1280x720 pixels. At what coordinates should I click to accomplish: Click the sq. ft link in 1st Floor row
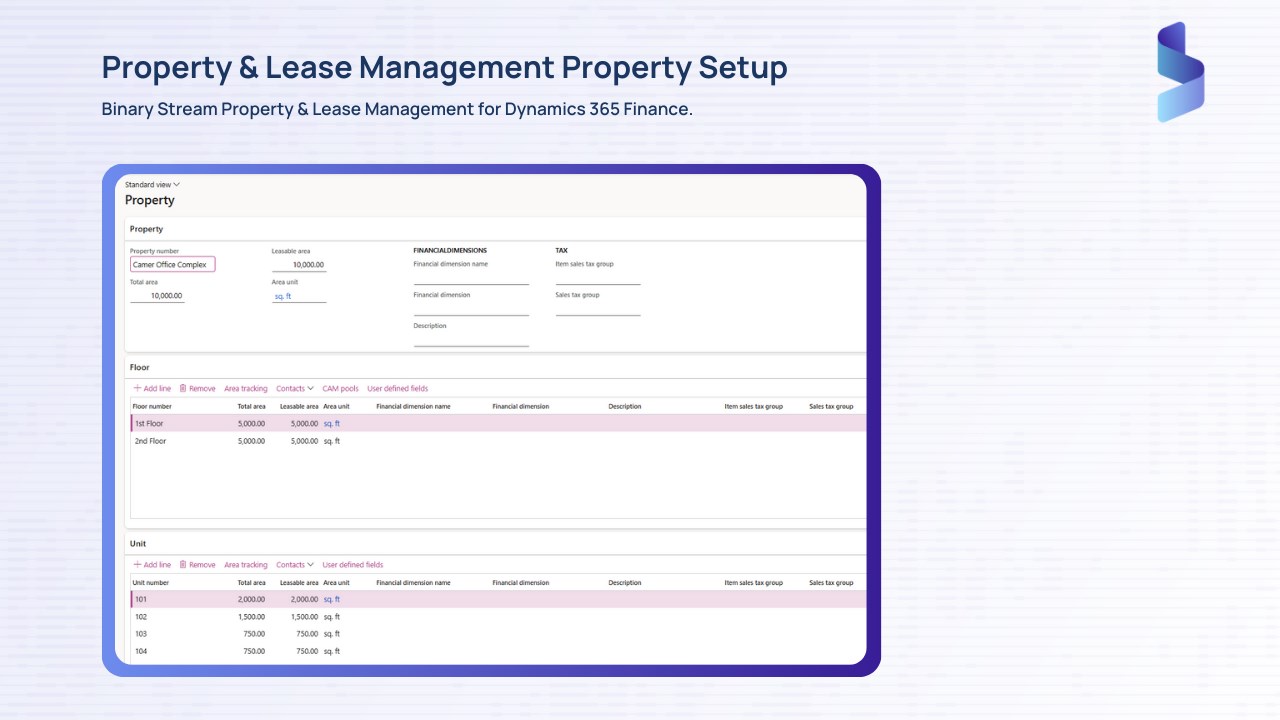[x=331, y=423]
